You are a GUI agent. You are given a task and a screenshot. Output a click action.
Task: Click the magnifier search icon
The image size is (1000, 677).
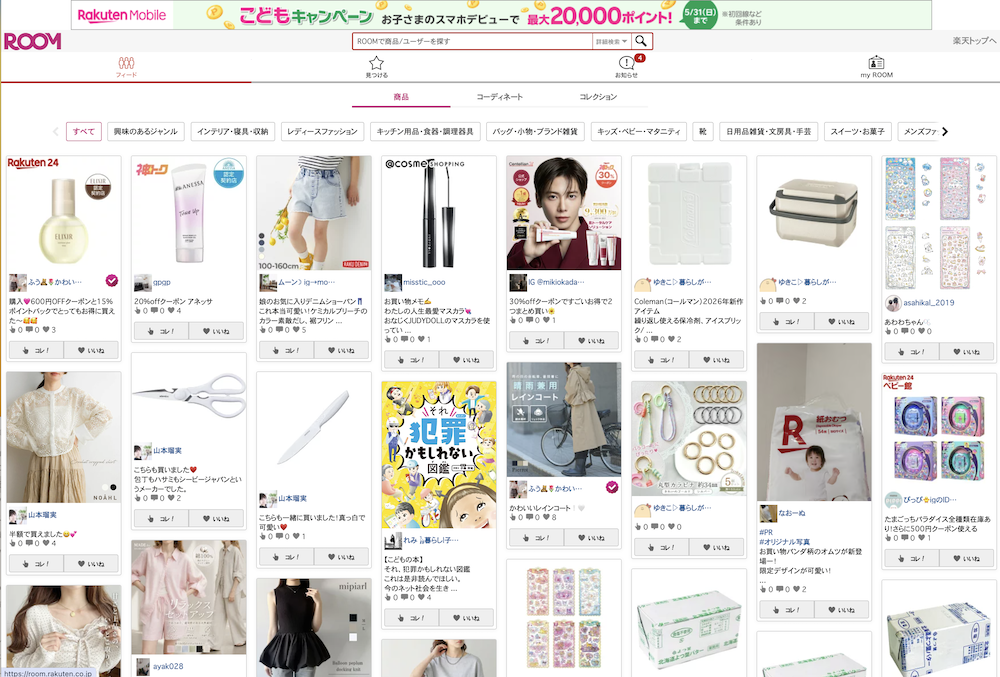click(x=641, y=41)
